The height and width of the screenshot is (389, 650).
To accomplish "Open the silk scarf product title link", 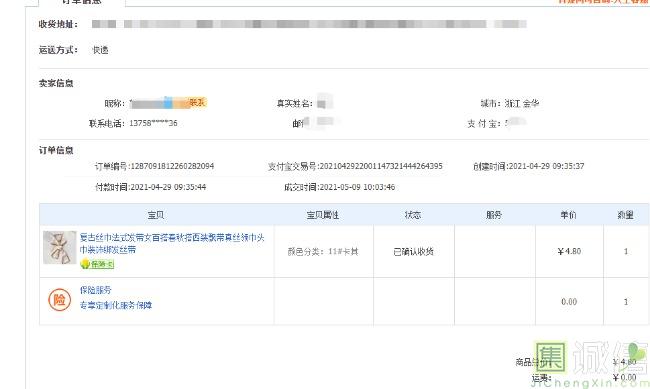I will 172,243.
